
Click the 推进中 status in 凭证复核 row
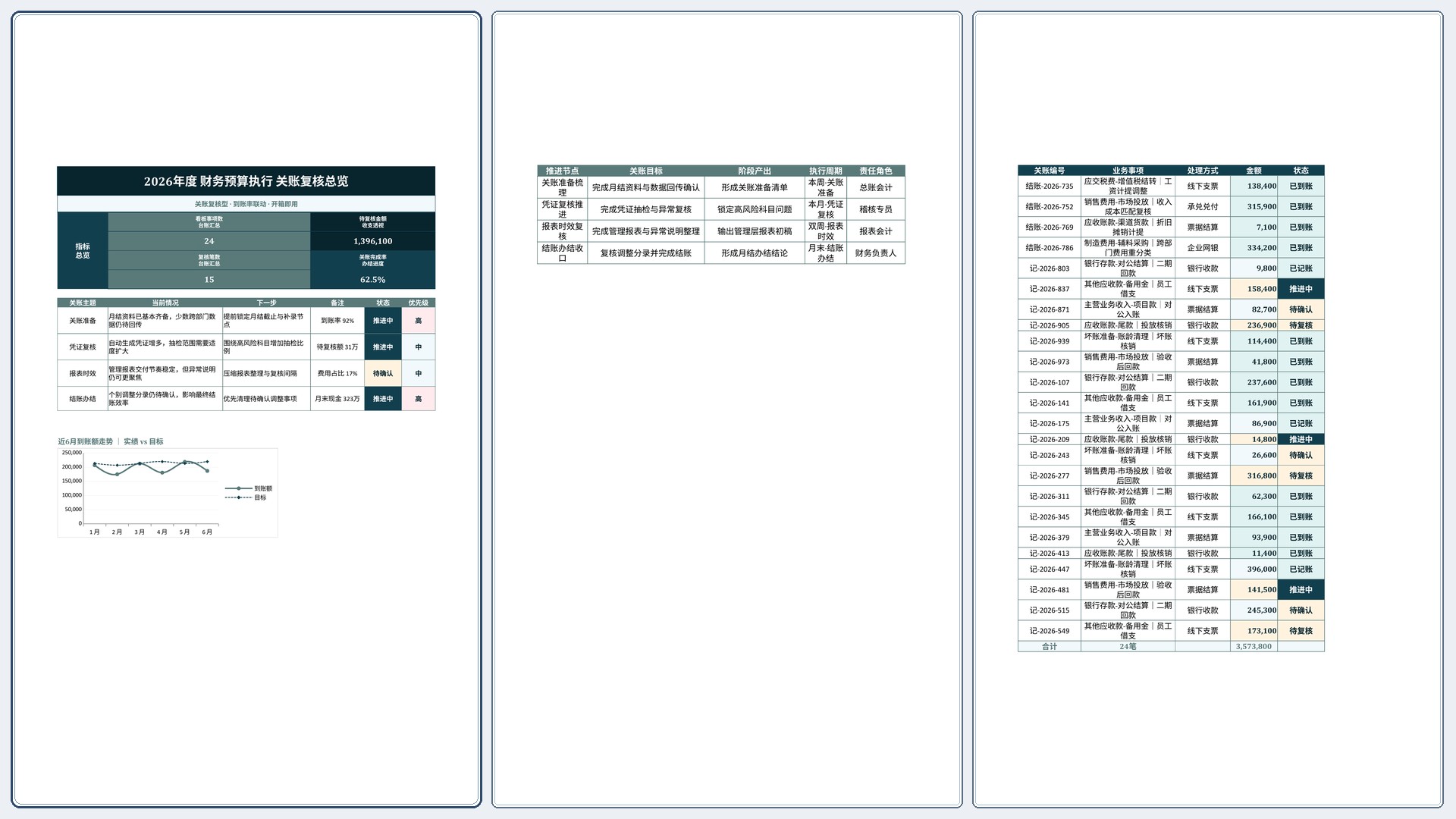click(x=383, y=347)
